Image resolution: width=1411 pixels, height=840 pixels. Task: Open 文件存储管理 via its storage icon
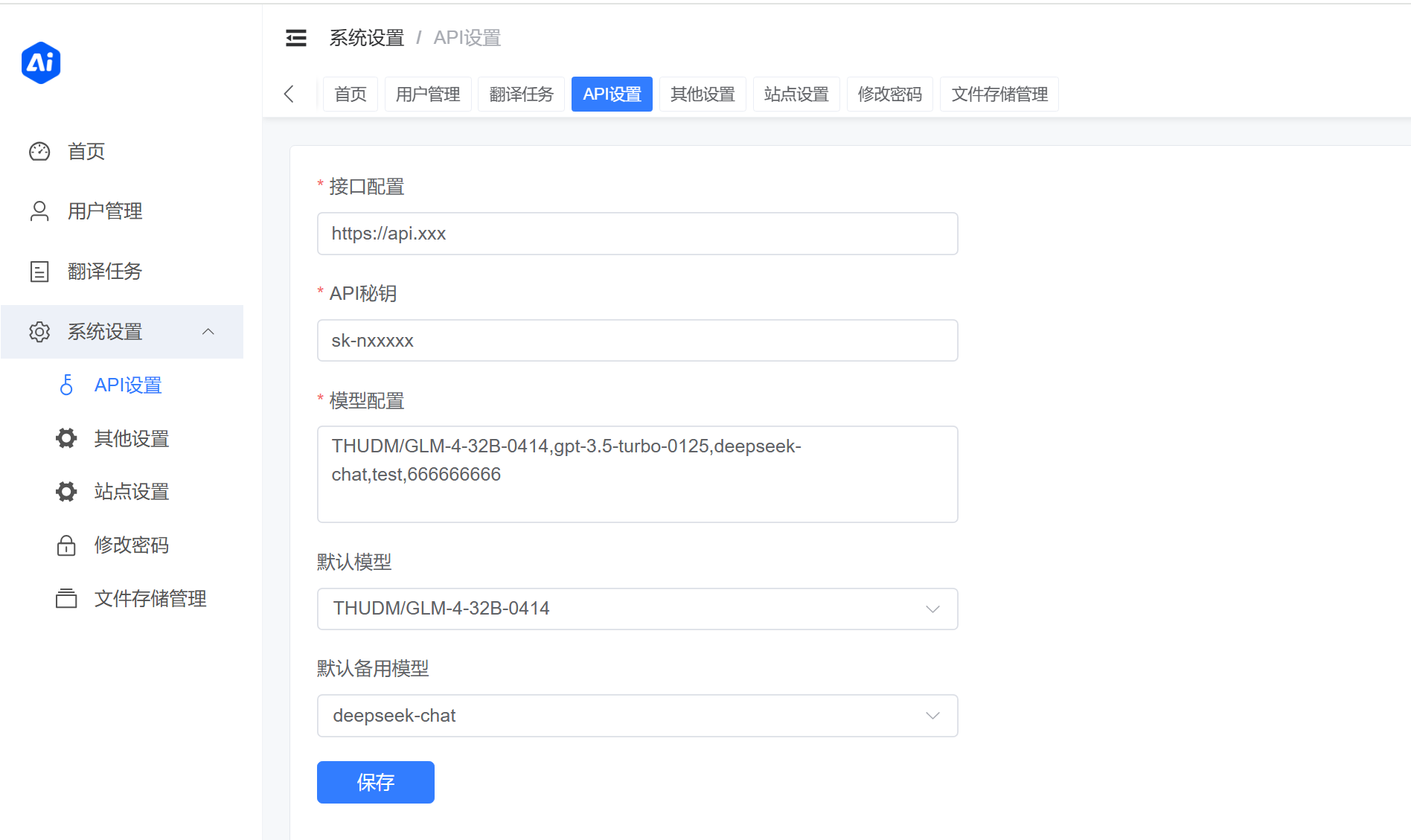point(66,598)
